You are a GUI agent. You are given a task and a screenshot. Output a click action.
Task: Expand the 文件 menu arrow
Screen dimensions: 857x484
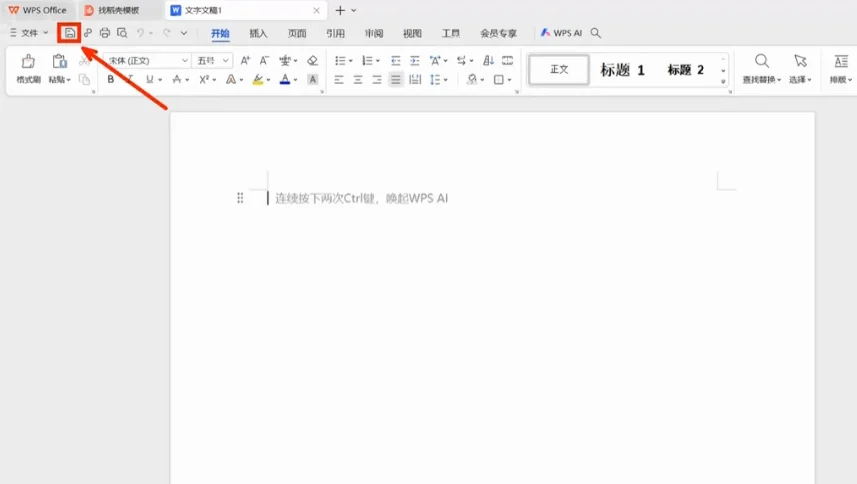click(x=46, y=33)
